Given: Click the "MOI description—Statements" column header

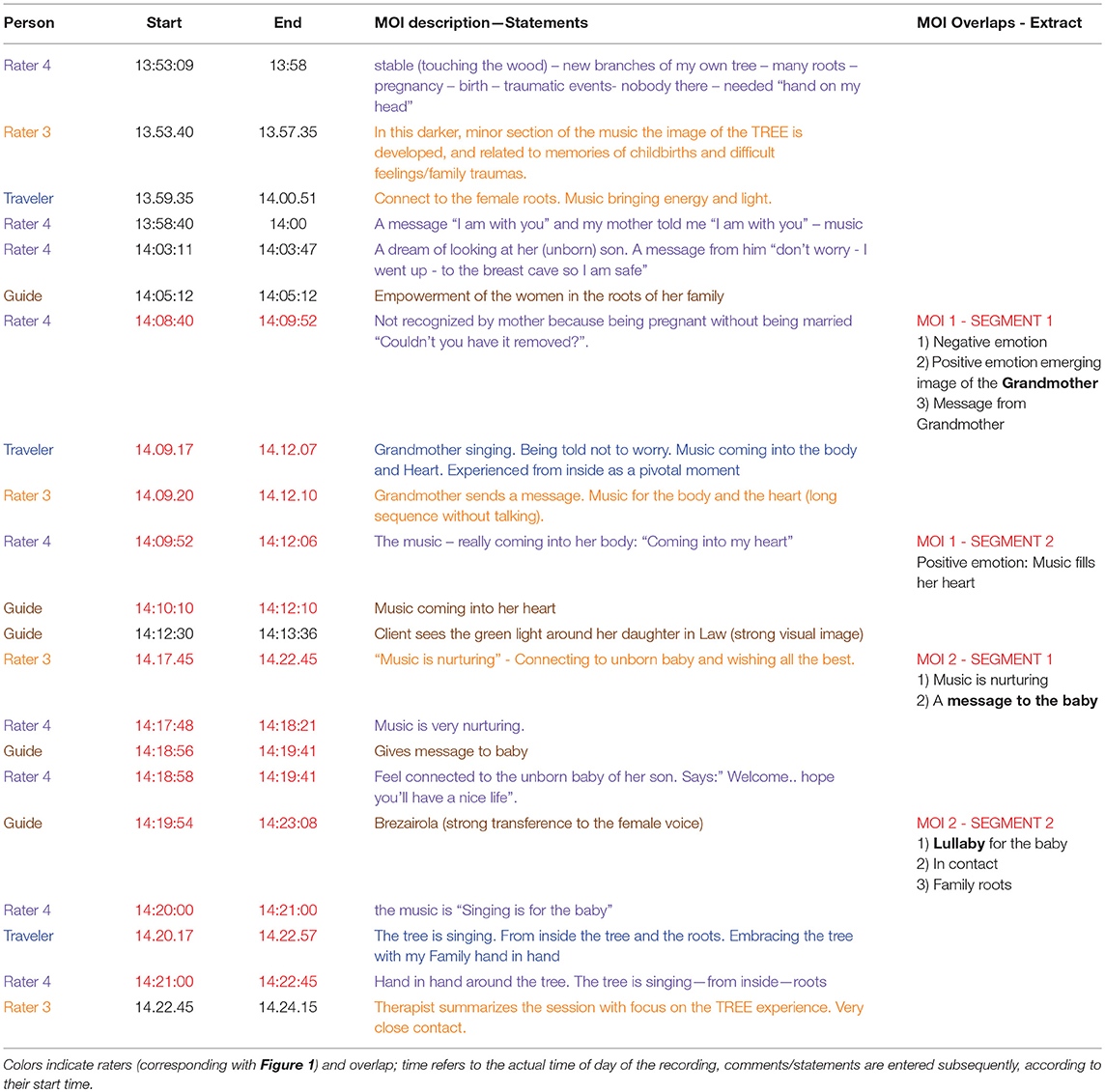Looking at the screenshot, I should [x=481, y=22].
